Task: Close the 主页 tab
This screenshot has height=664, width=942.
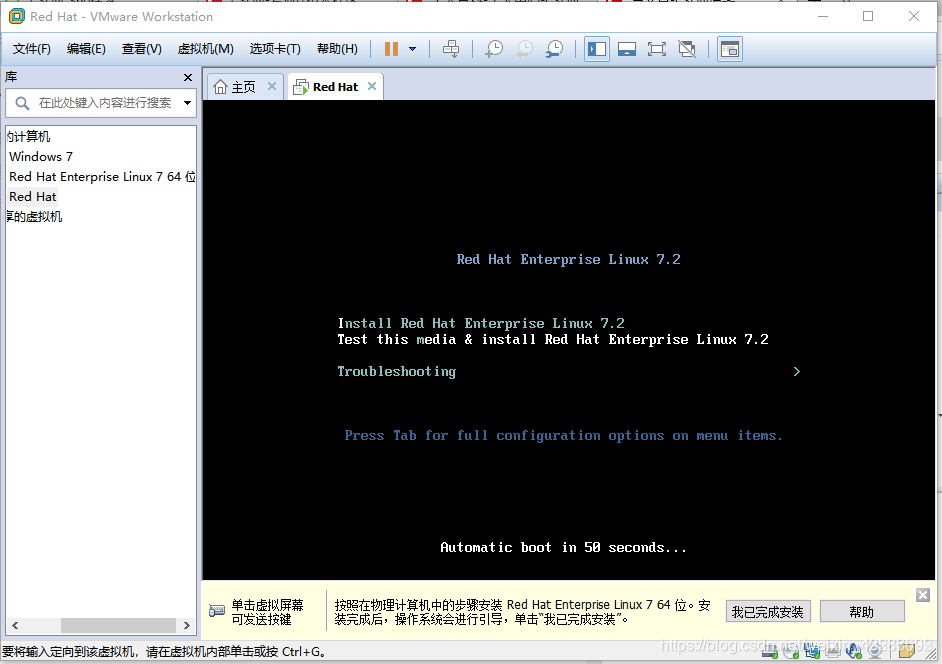Action: click(x=272, y=86)
